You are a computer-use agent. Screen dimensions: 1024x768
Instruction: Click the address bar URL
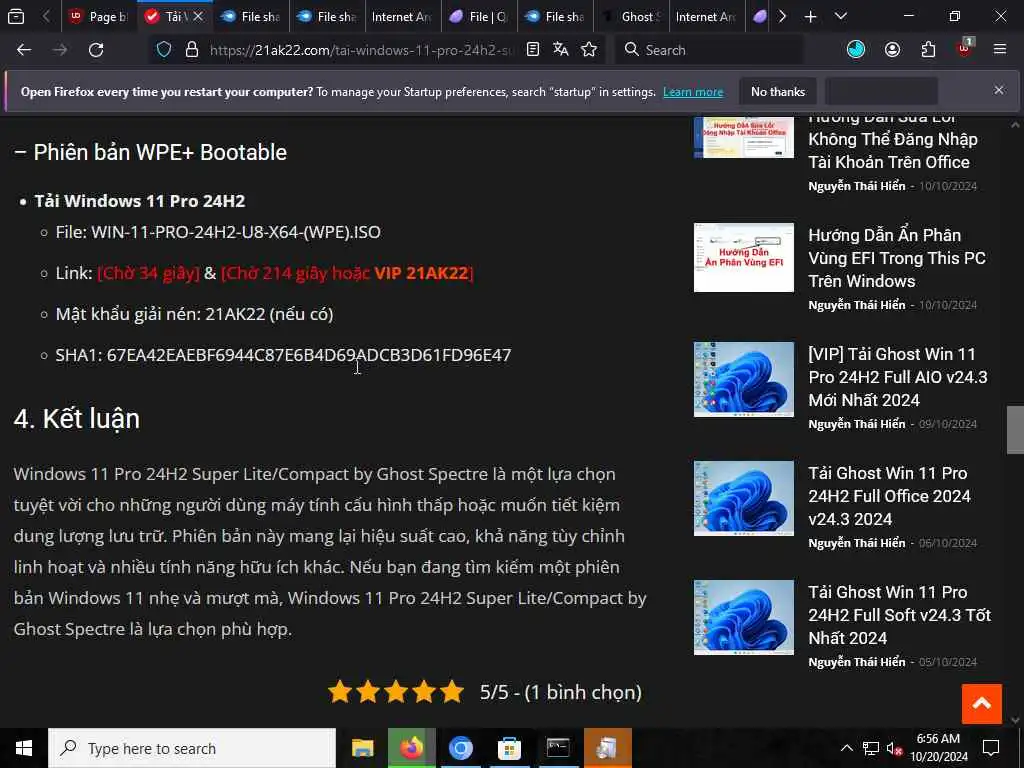point(361,50)
